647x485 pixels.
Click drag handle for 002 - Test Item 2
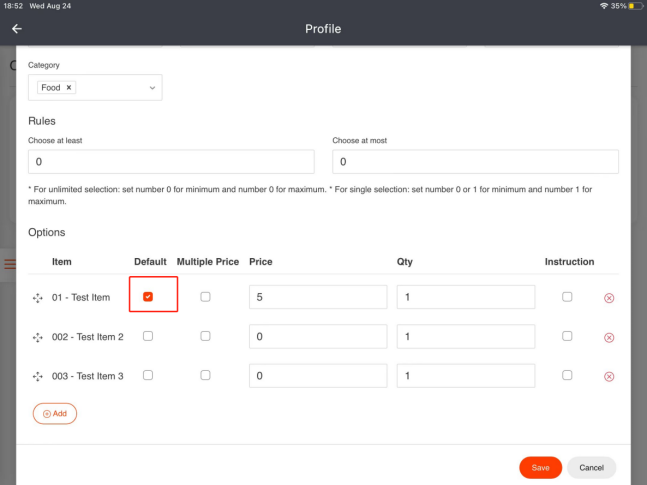coord(38,337)
